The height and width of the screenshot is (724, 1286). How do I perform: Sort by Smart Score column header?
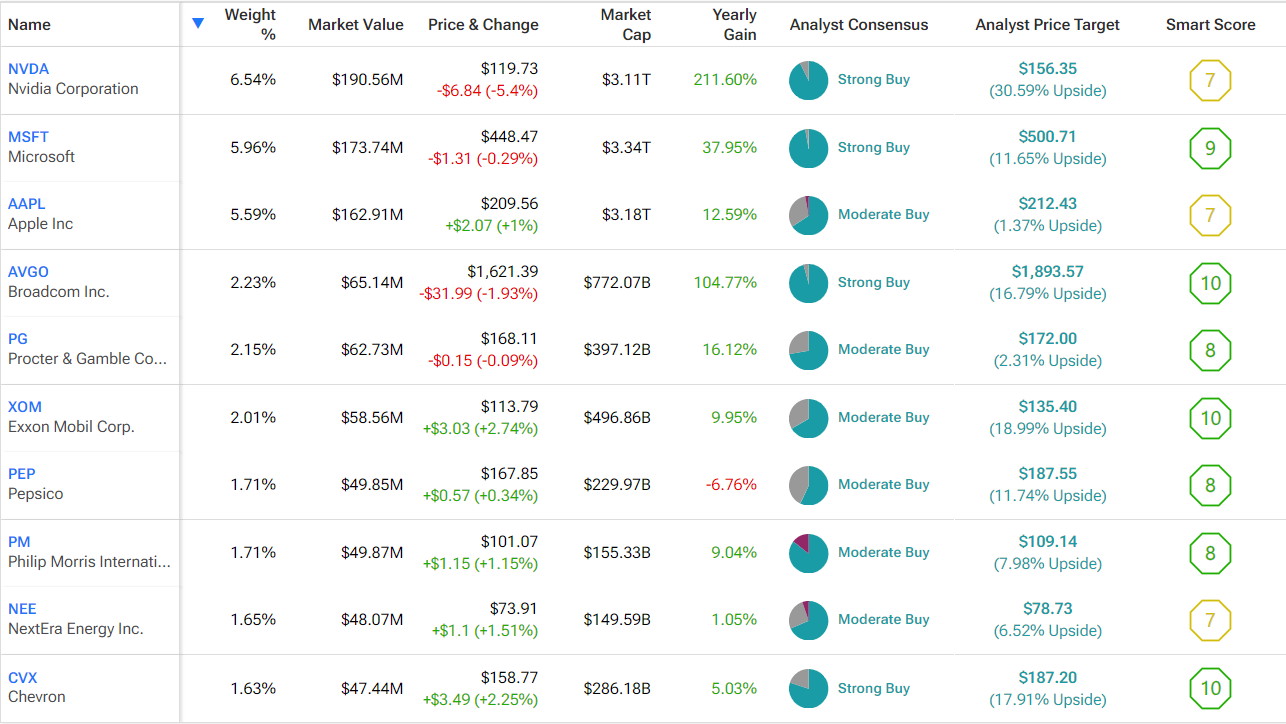click(x=1210, y=24)
